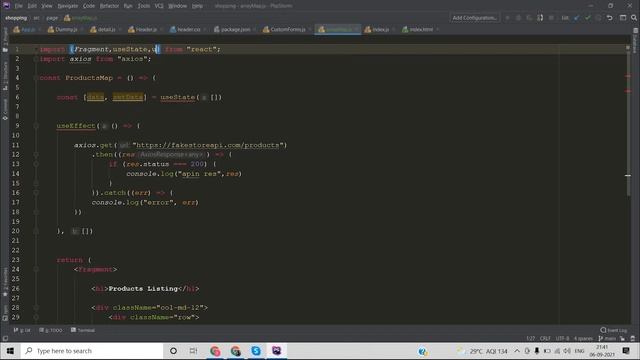Viewport: 640px width, 360px height.
Task: Collapse the ProductsMap function fold on line 4
Action: tap(36, 78)
